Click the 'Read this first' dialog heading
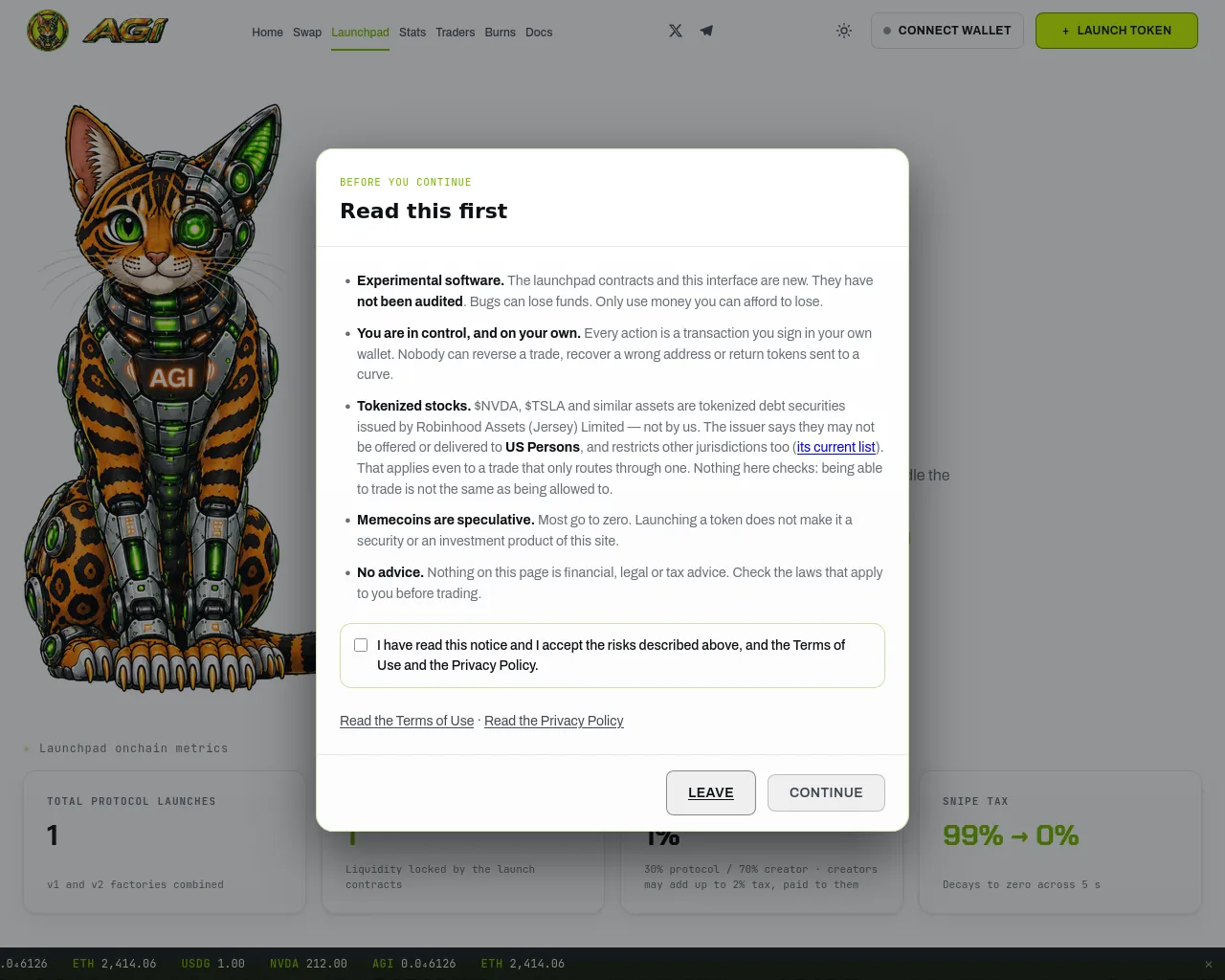This screenshot has width=1225, height=980. tap(424, 211)
